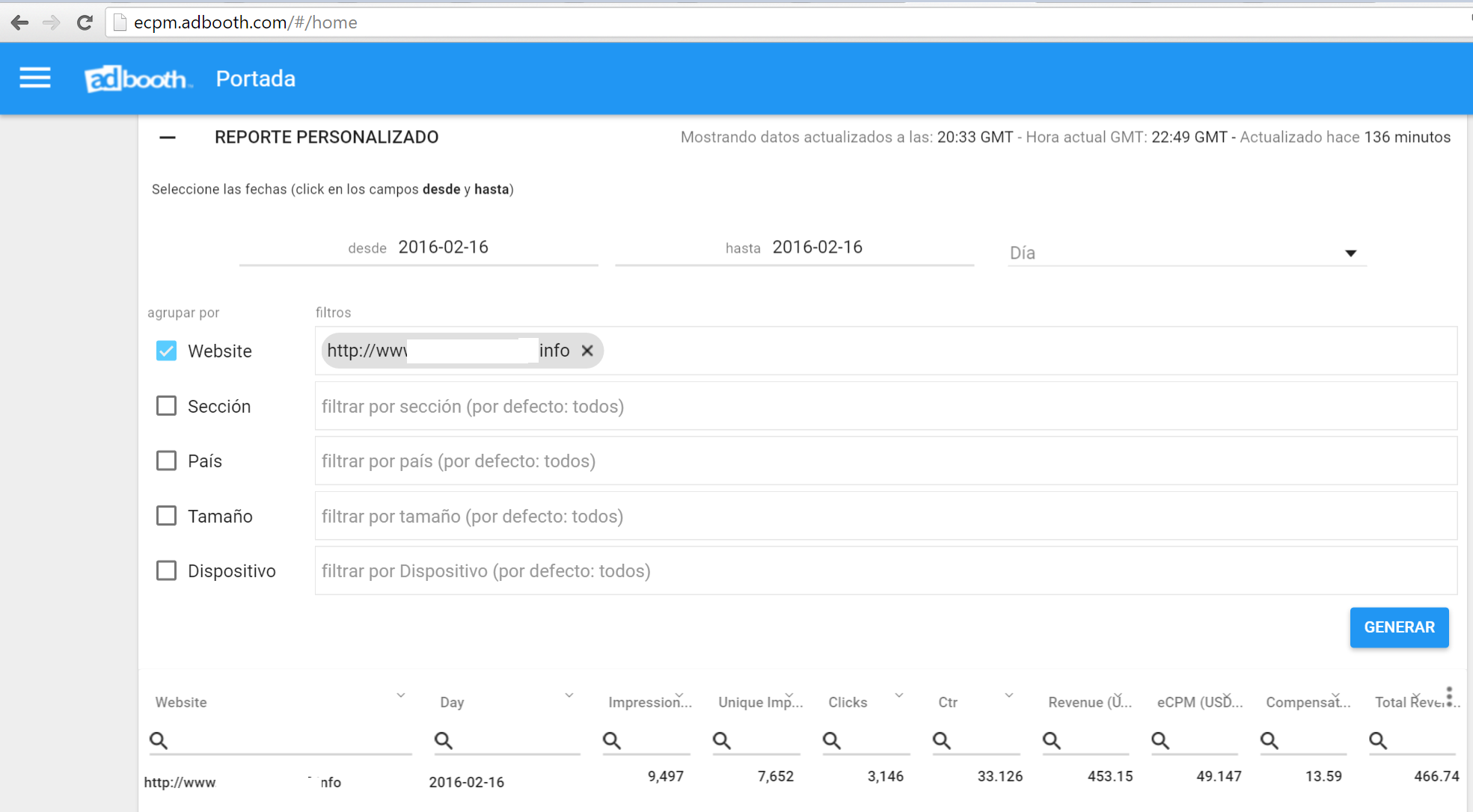
Task: Click the filtrar por Dispositivo field
Action: click(886, 570)
